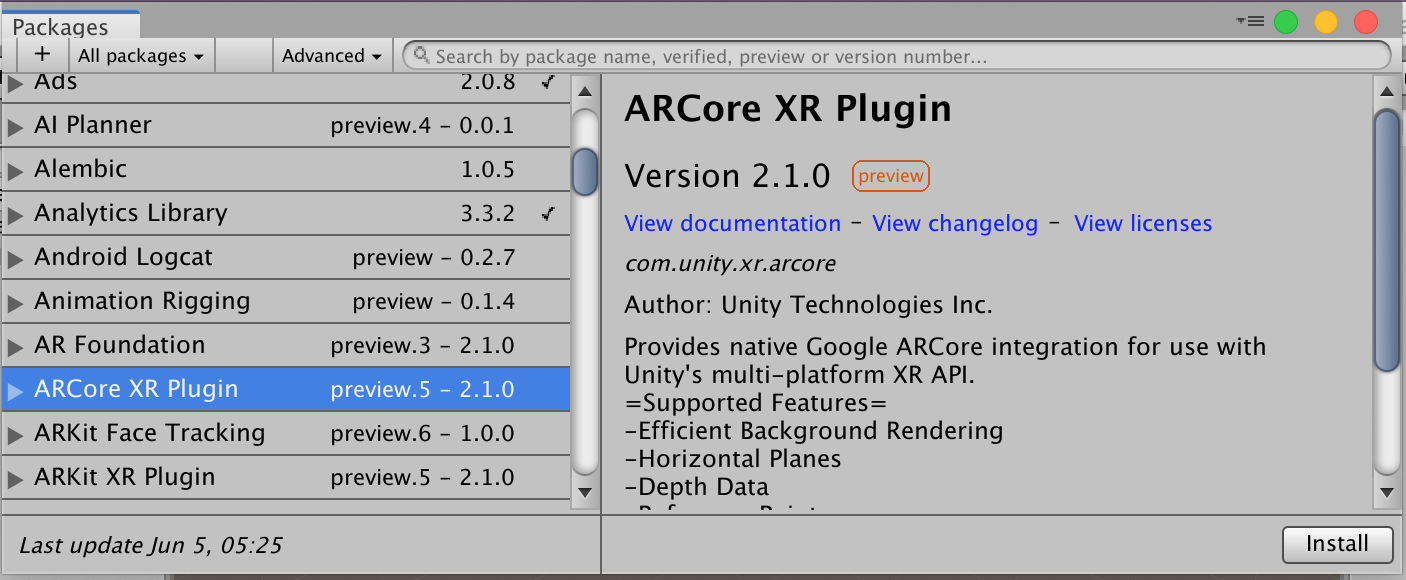Click Animation Rigging version preview - 0.1.4
Image resolution: width=1406 pixels, height=580 pixels.
click(x=434, y=302)
